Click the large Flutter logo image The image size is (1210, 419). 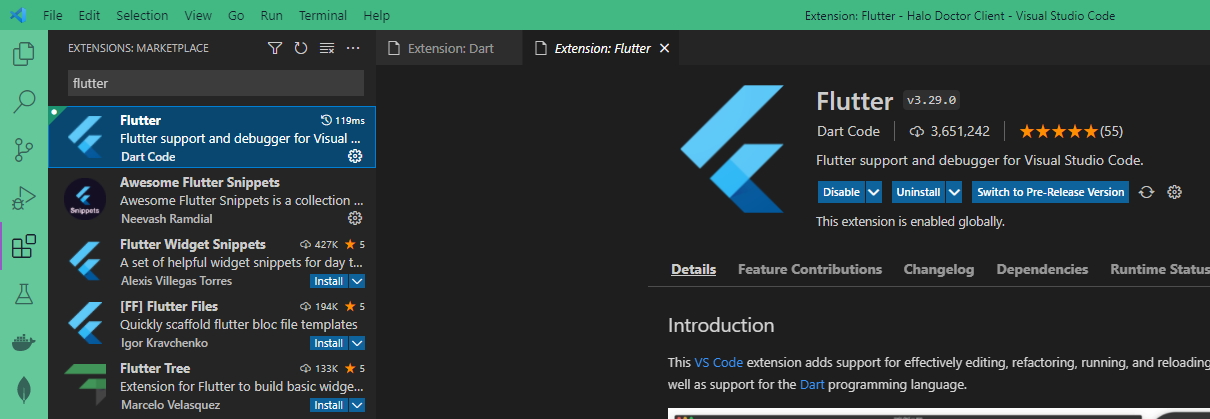733,150
